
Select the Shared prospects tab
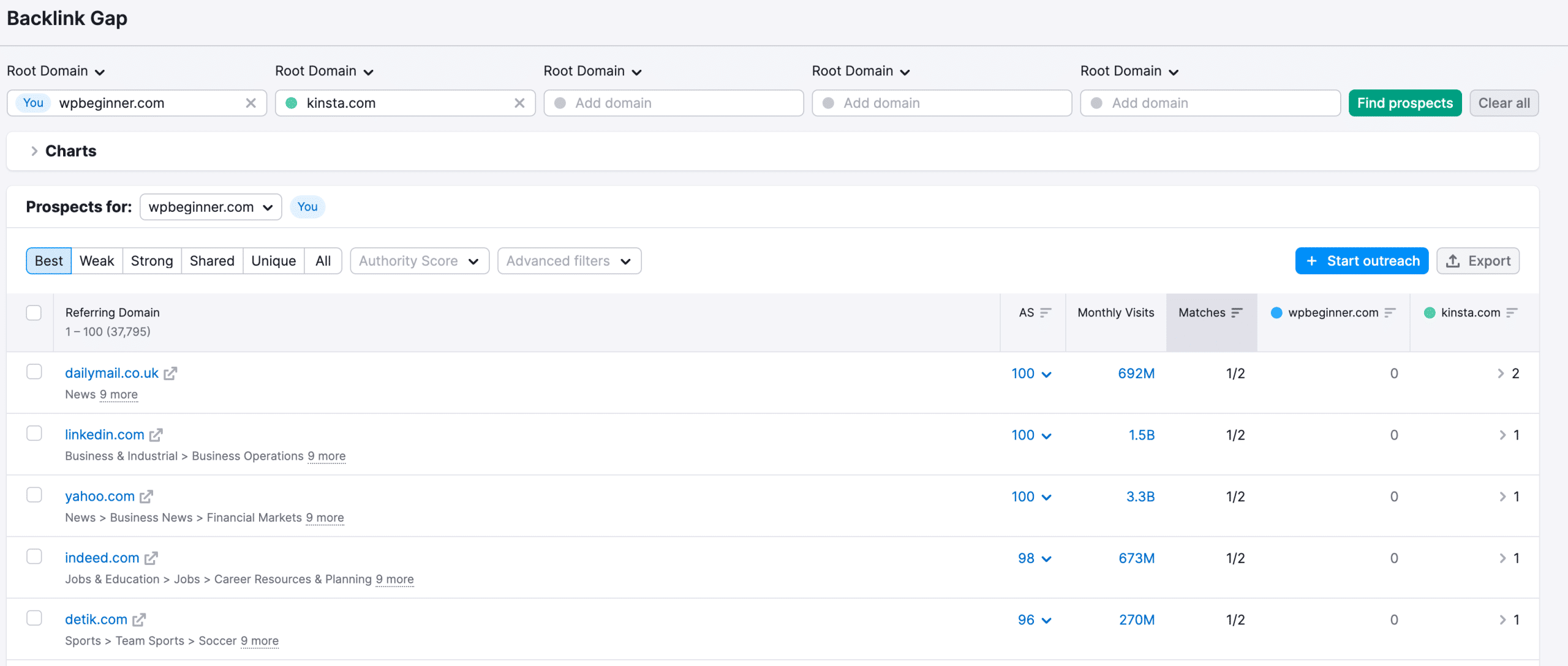point(212,261)
